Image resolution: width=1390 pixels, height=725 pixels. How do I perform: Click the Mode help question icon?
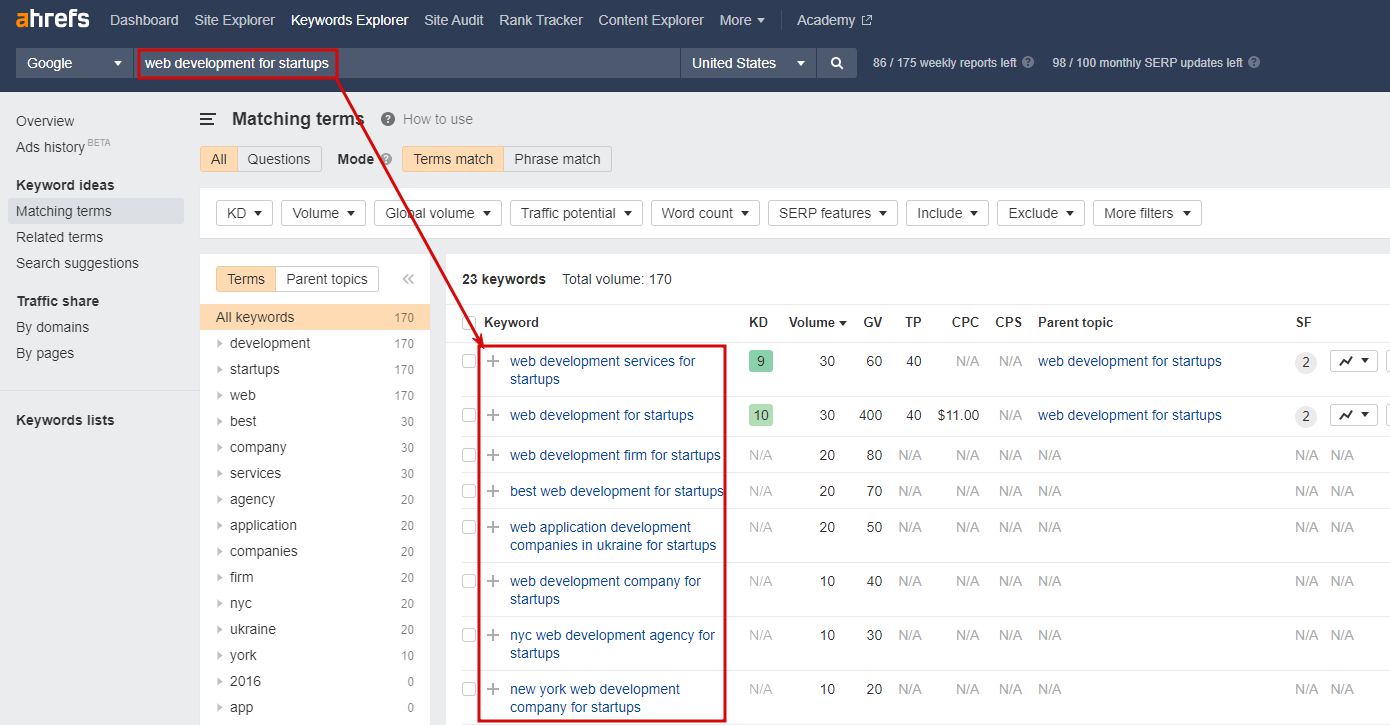[386, 159]
